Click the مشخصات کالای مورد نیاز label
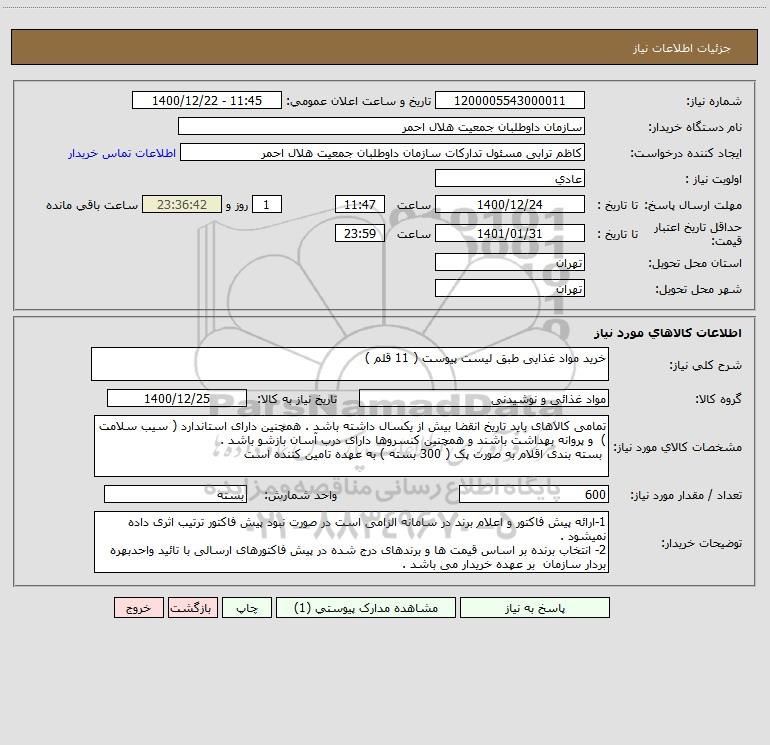This screenshot has width=770, height=745. (678, 447)
